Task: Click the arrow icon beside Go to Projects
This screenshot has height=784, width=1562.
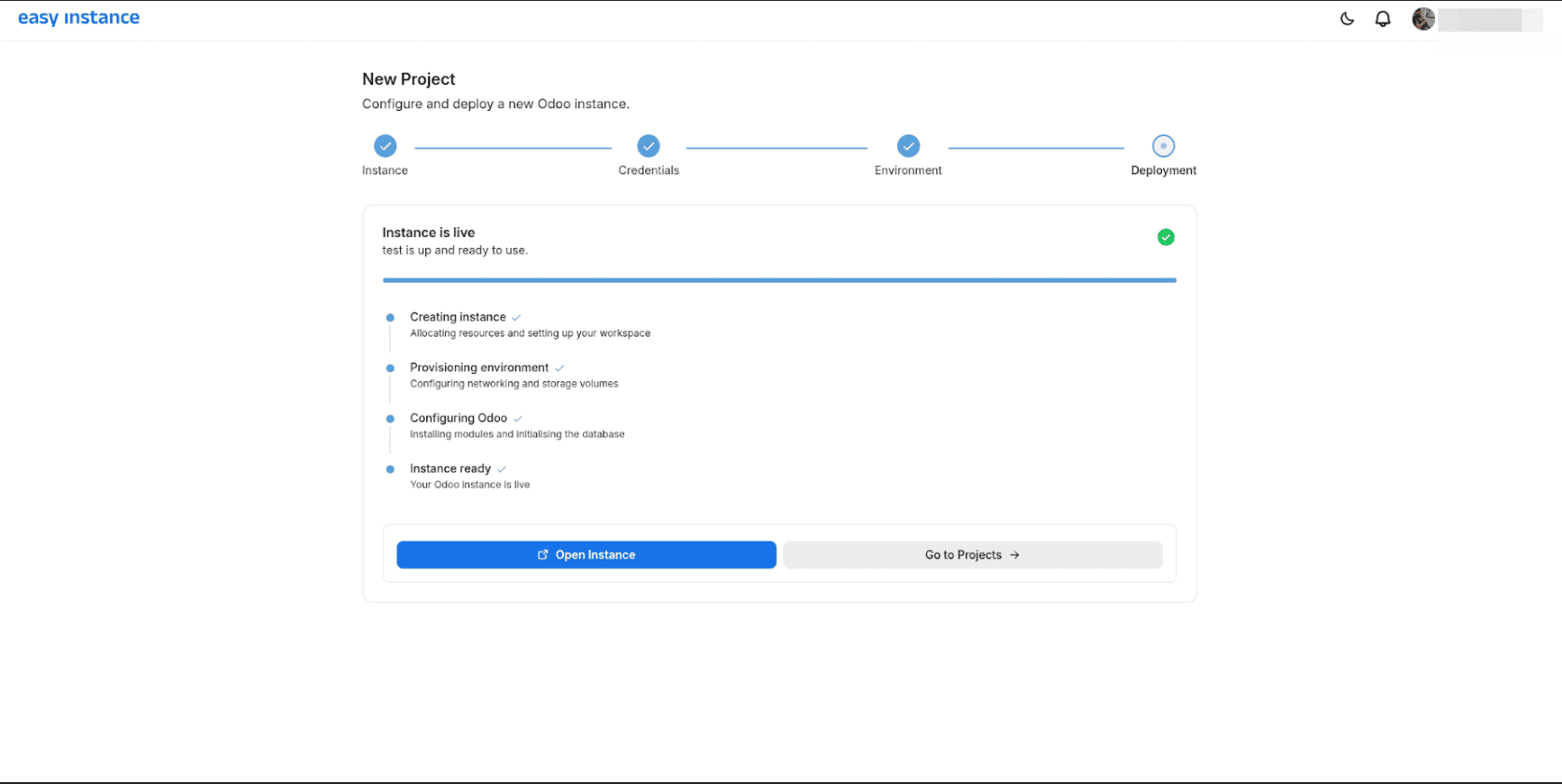Action: 1015,555
